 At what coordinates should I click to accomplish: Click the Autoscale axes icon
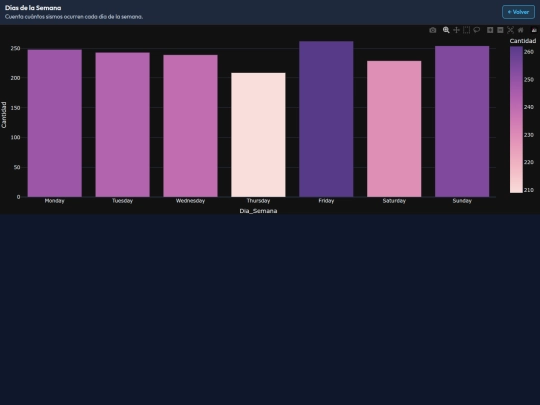[x=510, y=30]
